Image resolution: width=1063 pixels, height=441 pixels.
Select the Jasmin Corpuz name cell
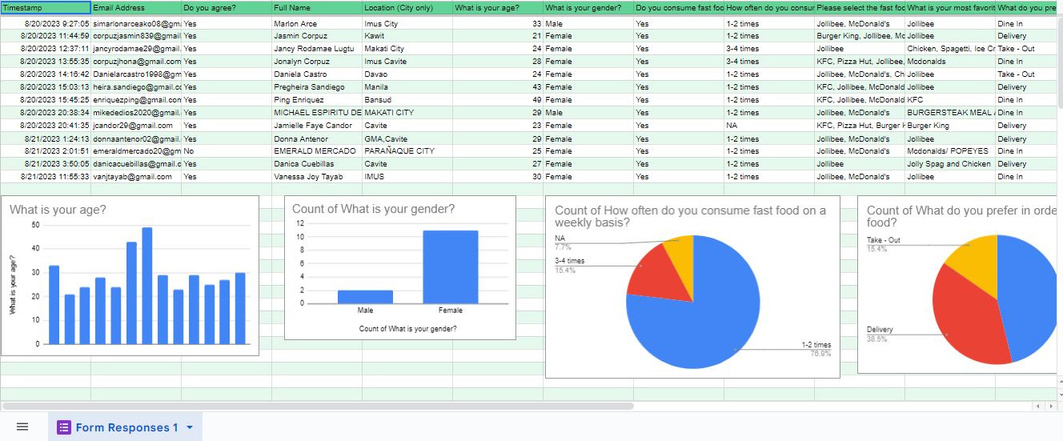[x=317, y=35]
